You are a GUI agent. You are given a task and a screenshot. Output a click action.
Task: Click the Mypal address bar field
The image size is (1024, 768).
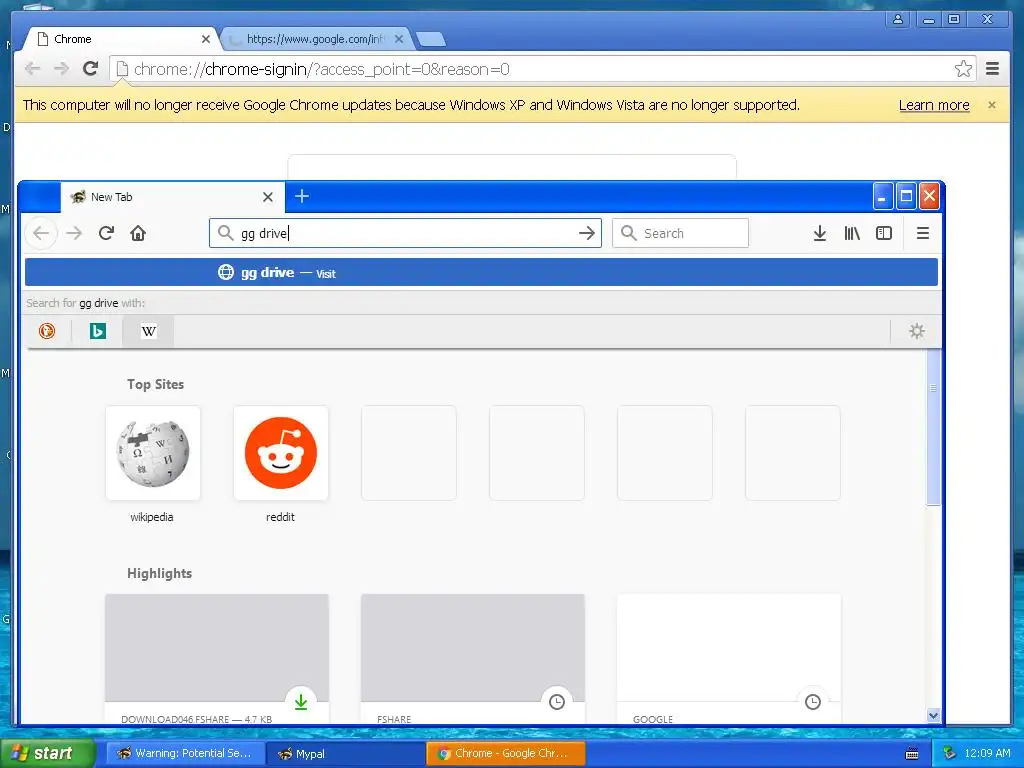tap(405, 233)
